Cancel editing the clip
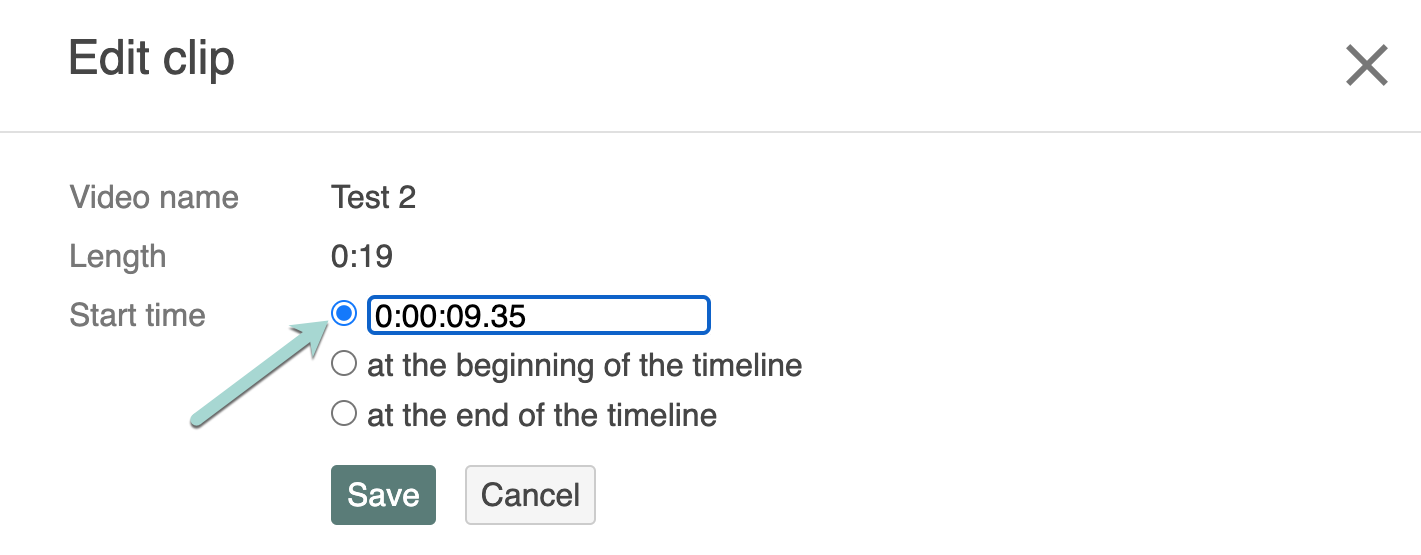The height and width of the screenshot is (555, 1421). click(530, 495)
